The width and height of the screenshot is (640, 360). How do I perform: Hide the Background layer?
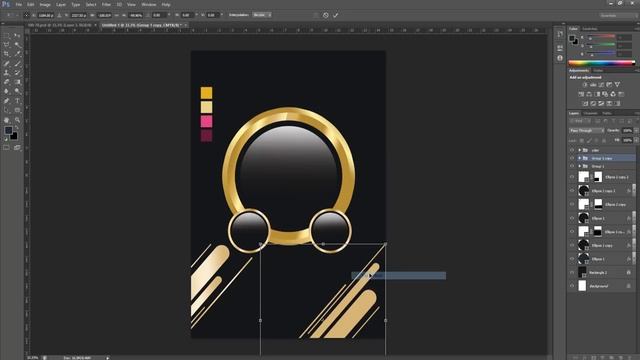pyautogui.click(x=572, y=286)
